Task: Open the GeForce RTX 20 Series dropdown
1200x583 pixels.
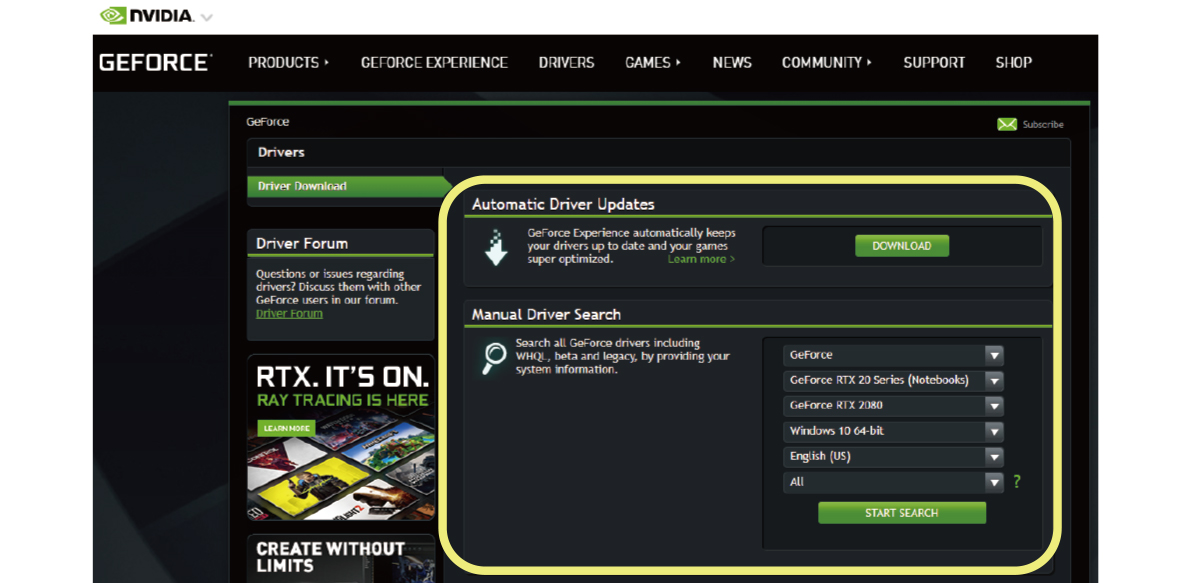Action: click(x=993, y=380)
